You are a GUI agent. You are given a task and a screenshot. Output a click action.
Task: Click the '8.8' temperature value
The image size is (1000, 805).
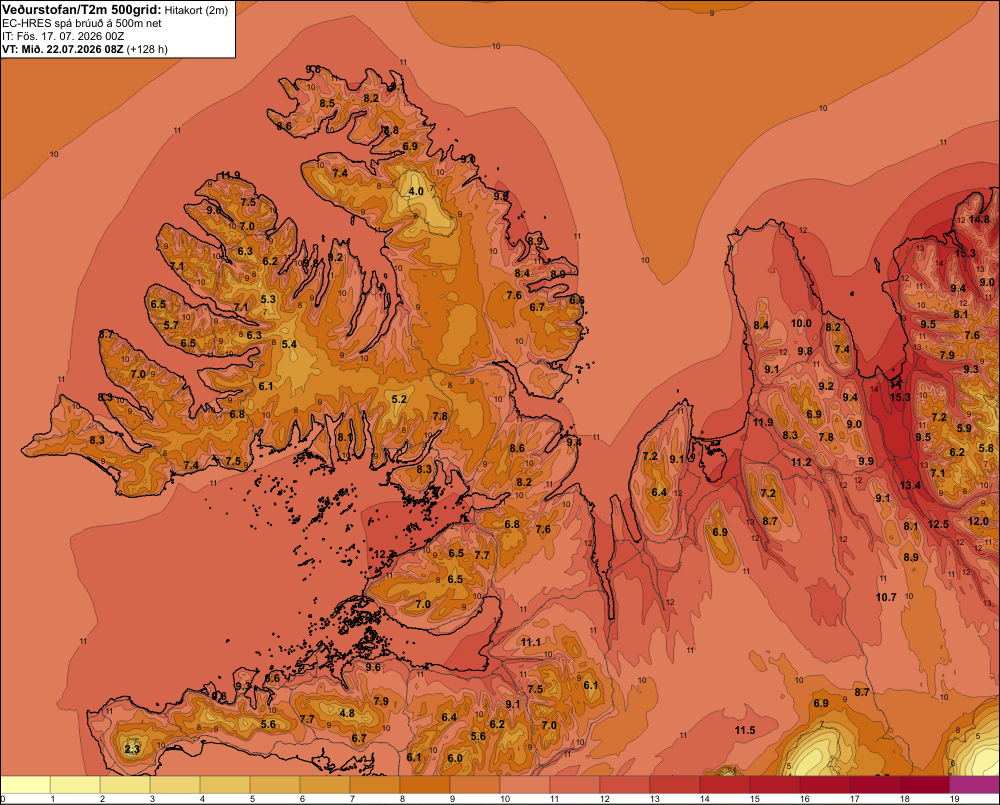[x=391, y=130]
